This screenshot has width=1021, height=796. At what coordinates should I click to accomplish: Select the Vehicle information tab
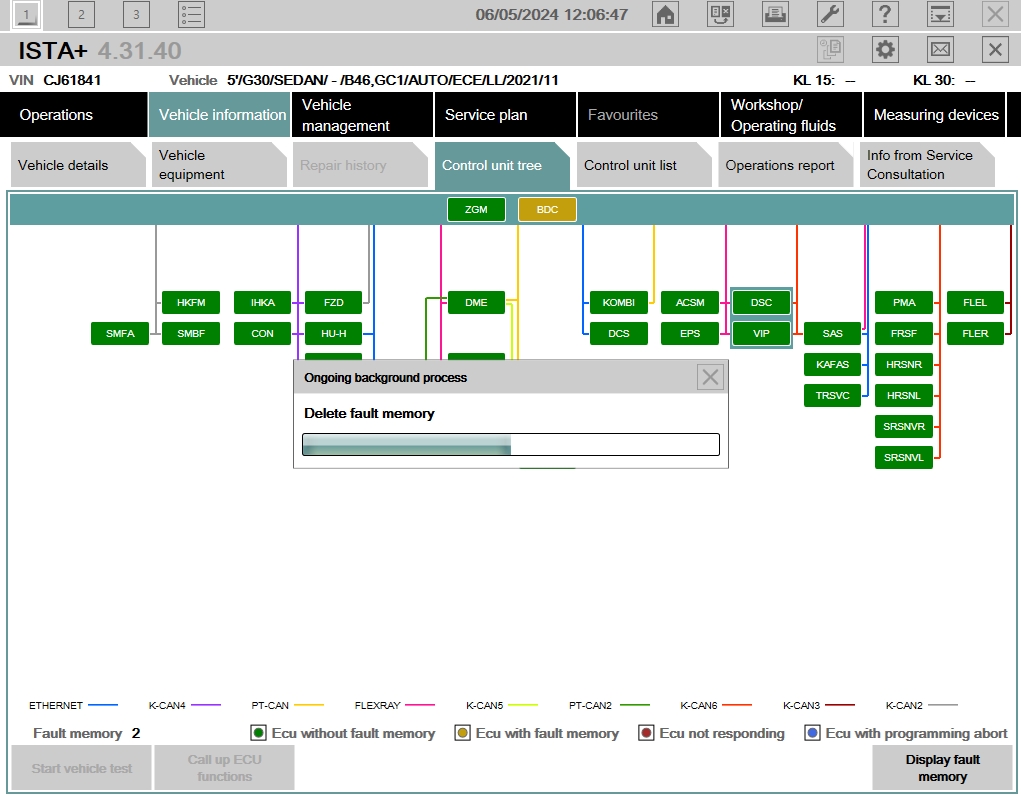pyautogui.click(x=219, y=115)
